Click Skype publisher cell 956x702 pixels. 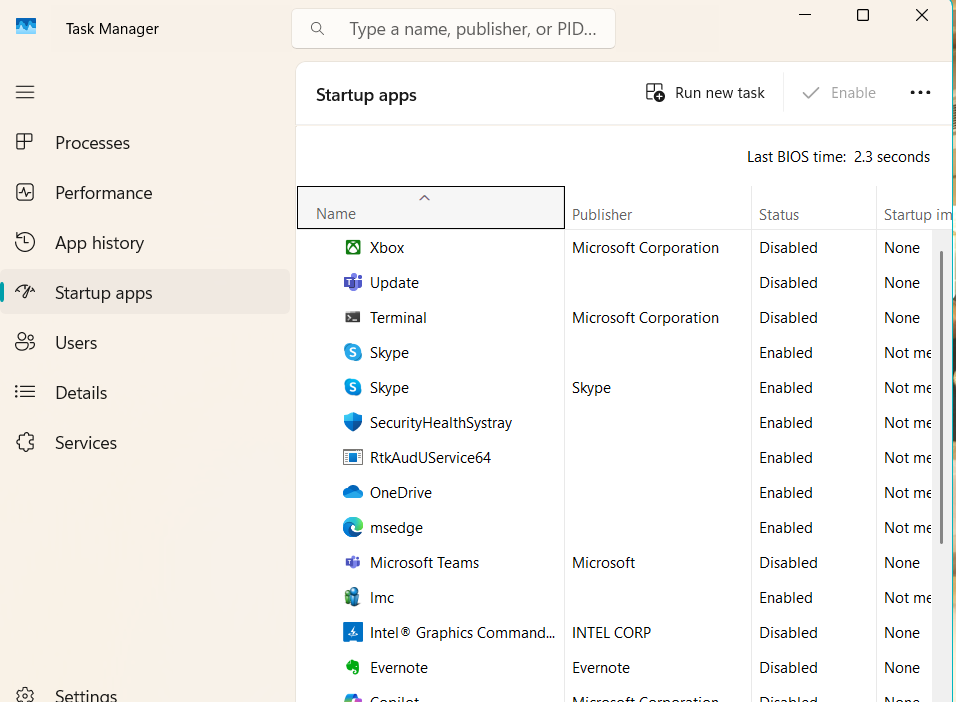(x=591, y=388)
